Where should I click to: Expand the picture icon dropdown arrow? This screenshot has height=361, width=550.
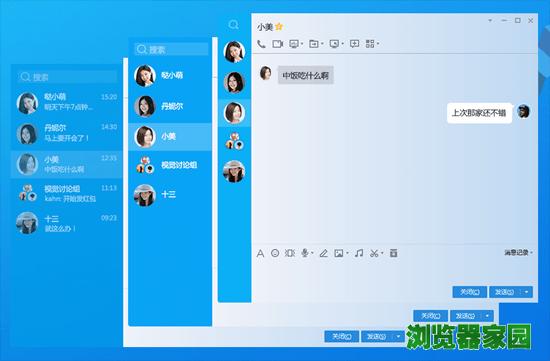click(347, 253)
